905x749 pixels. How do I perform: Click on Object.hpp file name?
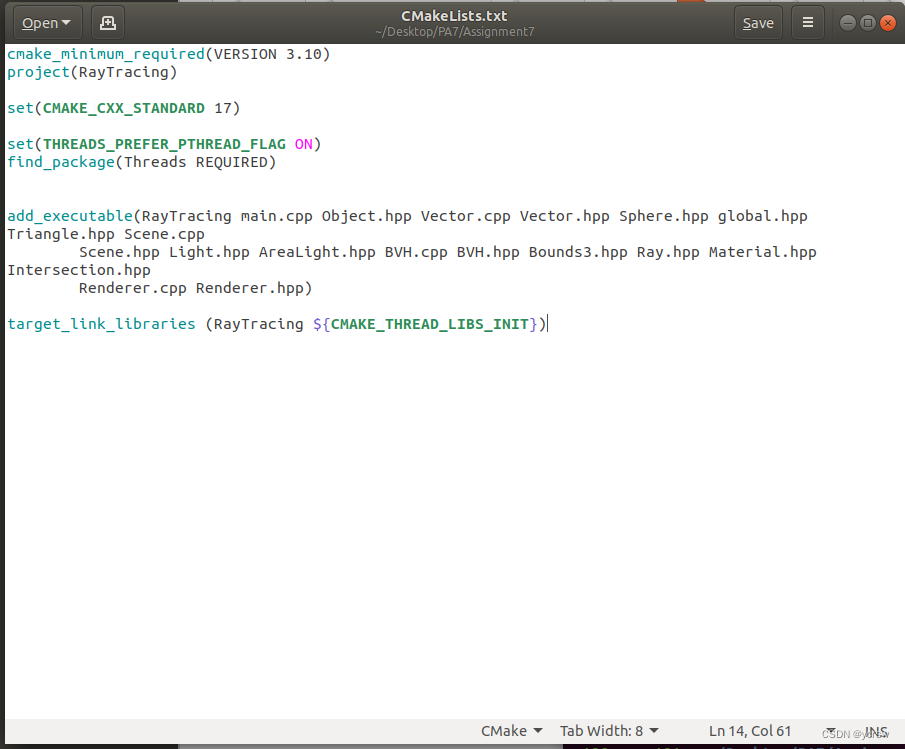(367, 216)
